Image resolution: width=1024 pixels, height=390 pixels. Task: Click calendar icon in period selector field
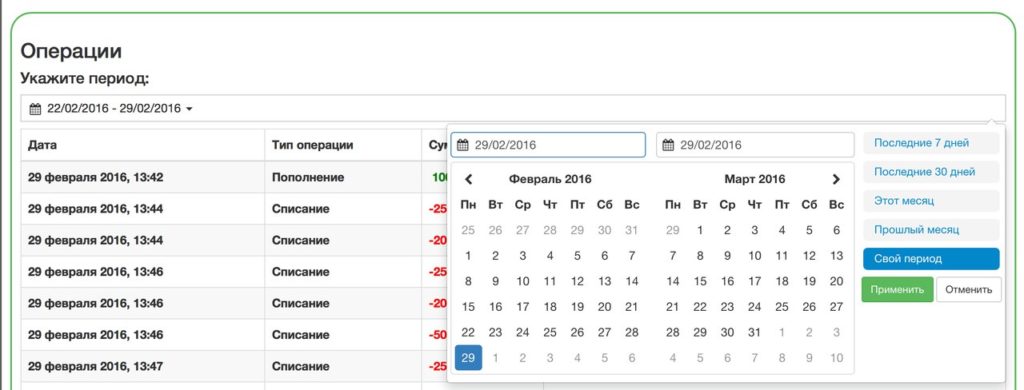click(x=35, y=109)
